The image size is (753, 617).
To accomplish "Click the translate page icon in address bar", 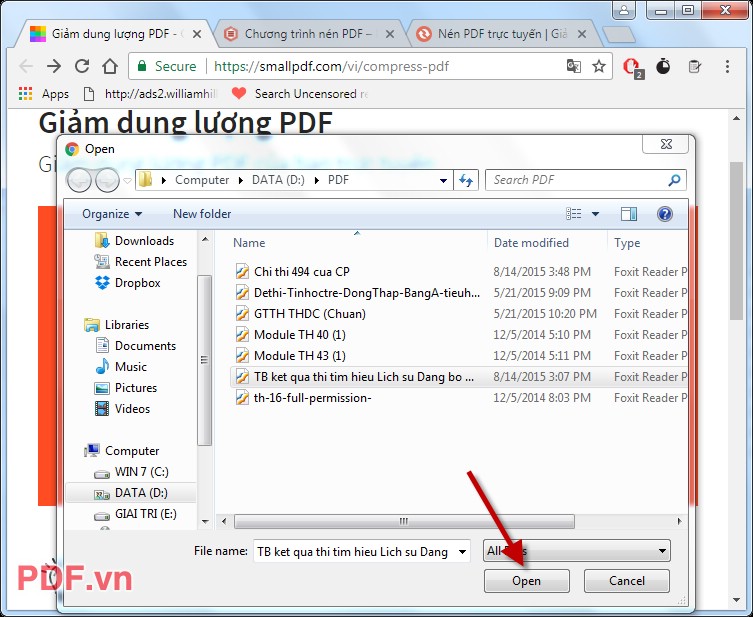I will tap(573, 66).
